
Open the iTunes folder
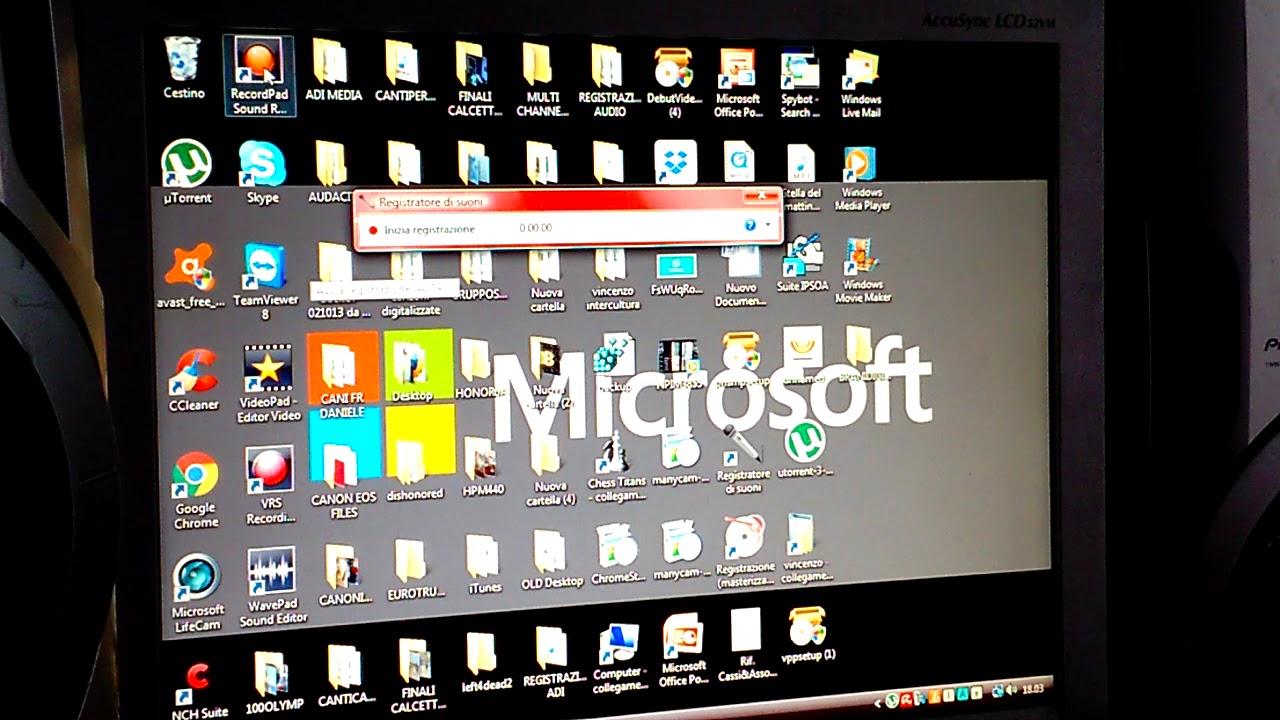point(484,564)
